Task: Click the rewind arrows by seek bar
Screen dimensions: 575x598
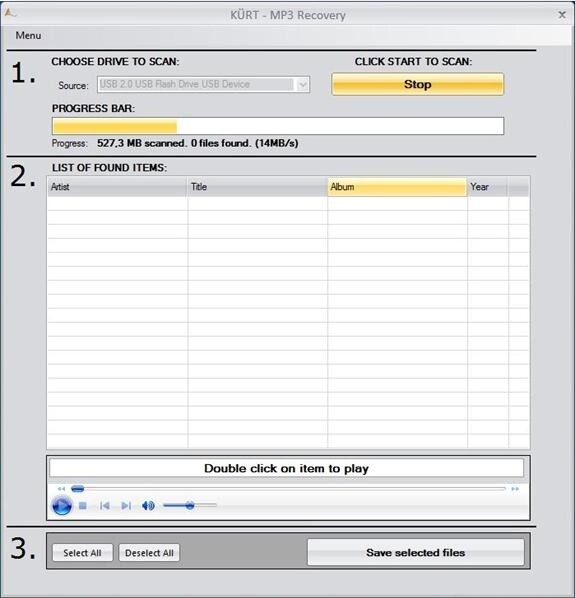Action: 61,489
